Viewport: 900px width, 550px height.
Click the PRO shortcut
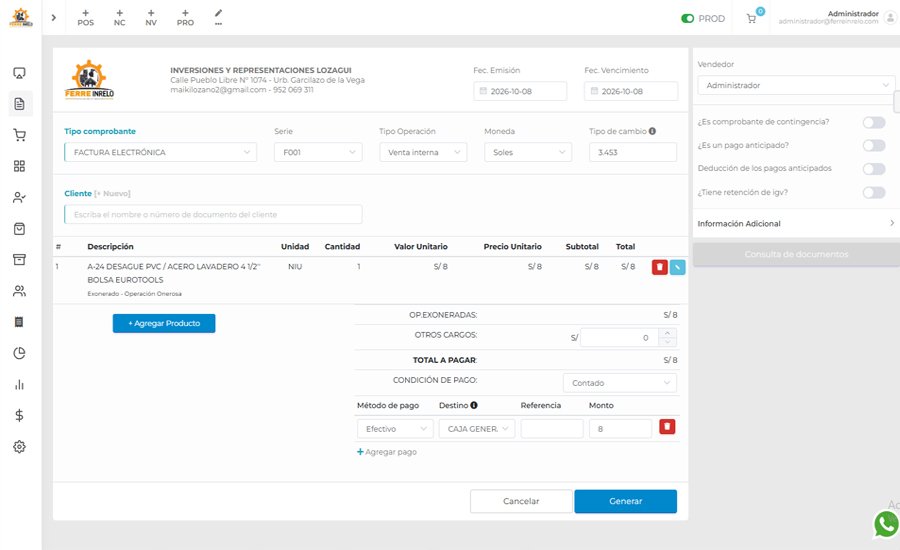pos(185,18)
